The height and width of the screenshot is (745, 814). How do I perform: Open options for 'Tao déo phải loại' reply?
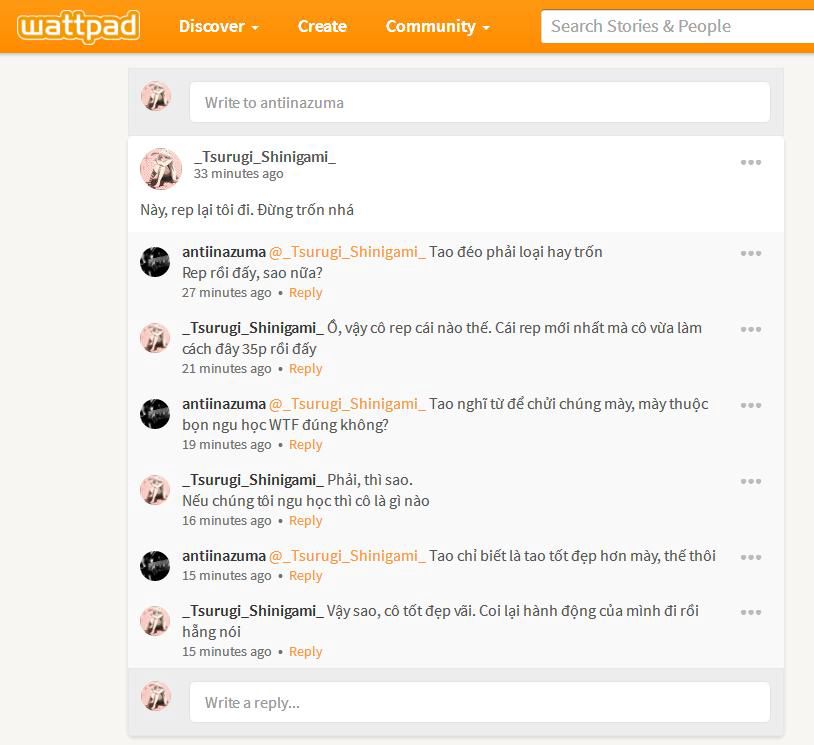pos(751,253)
